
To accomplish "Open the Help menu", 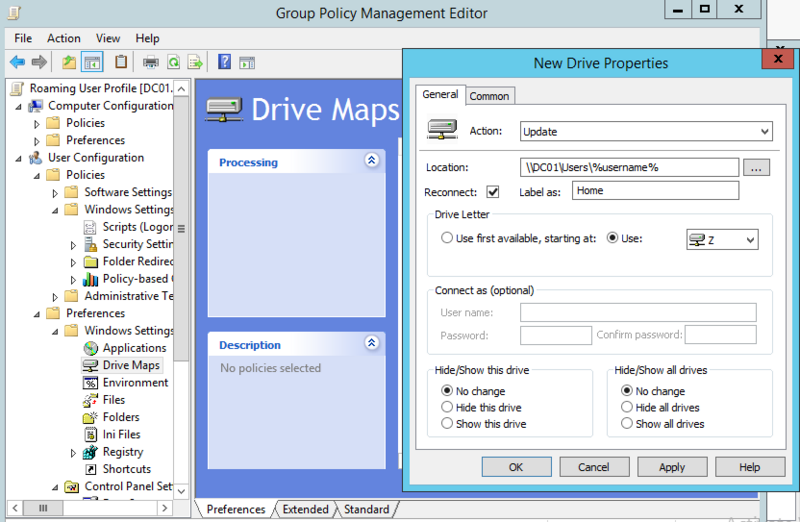I will [147, 38].
